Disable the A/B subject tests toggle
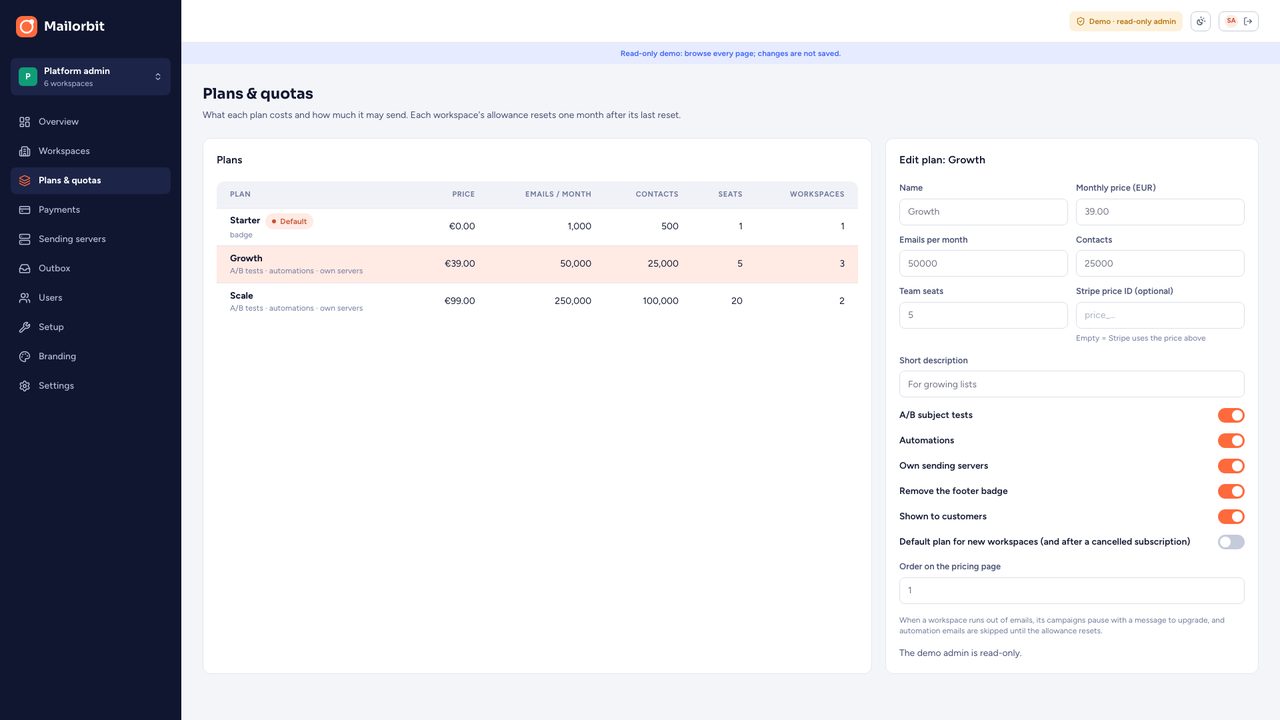Image resolution: width=1280 pixels, height=720 pixels. point(1231,415)
